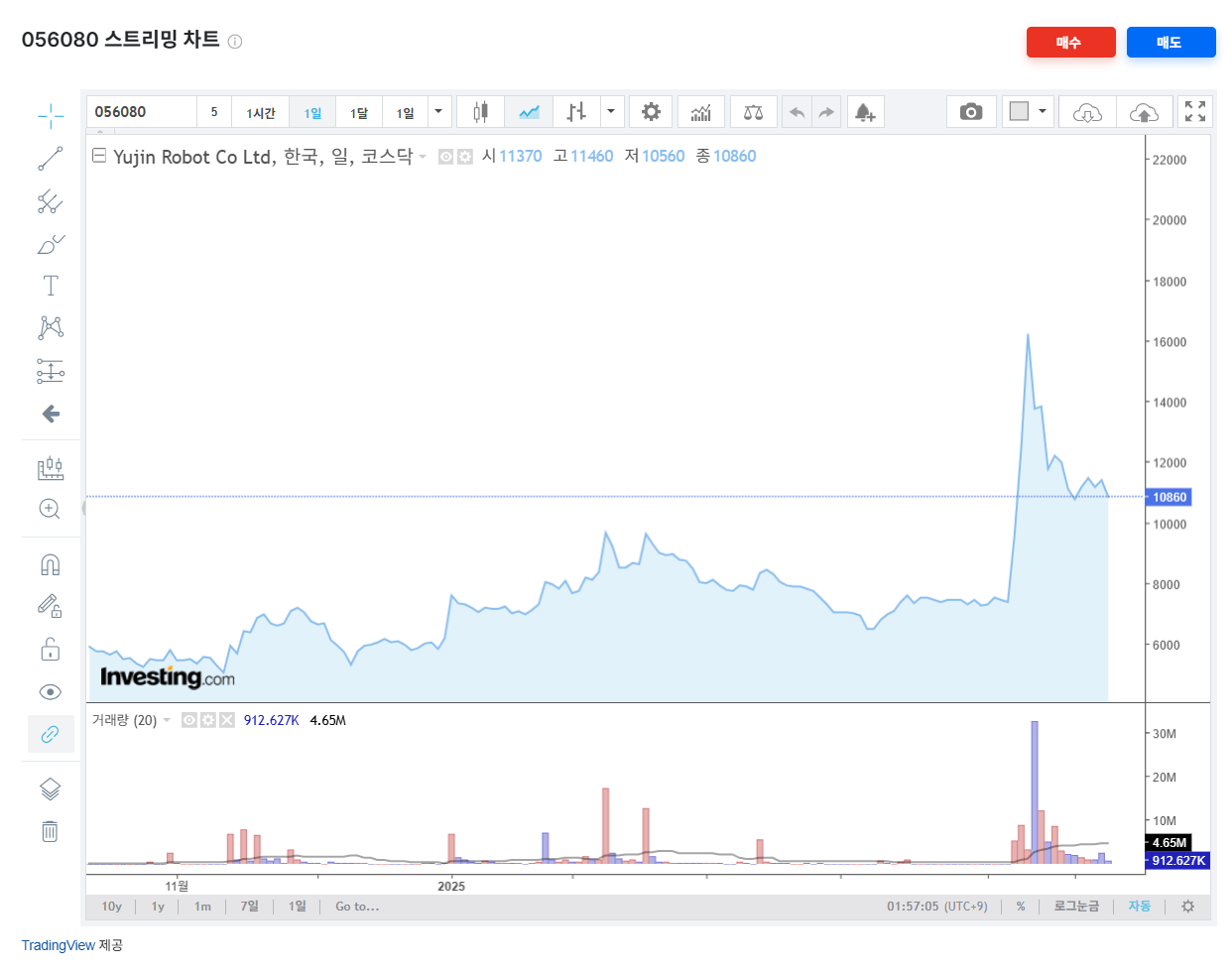Viewport: 1232px width, 970px height.
Task: Expand the chart style dropdown arrow
Action: tap(611, 111)
